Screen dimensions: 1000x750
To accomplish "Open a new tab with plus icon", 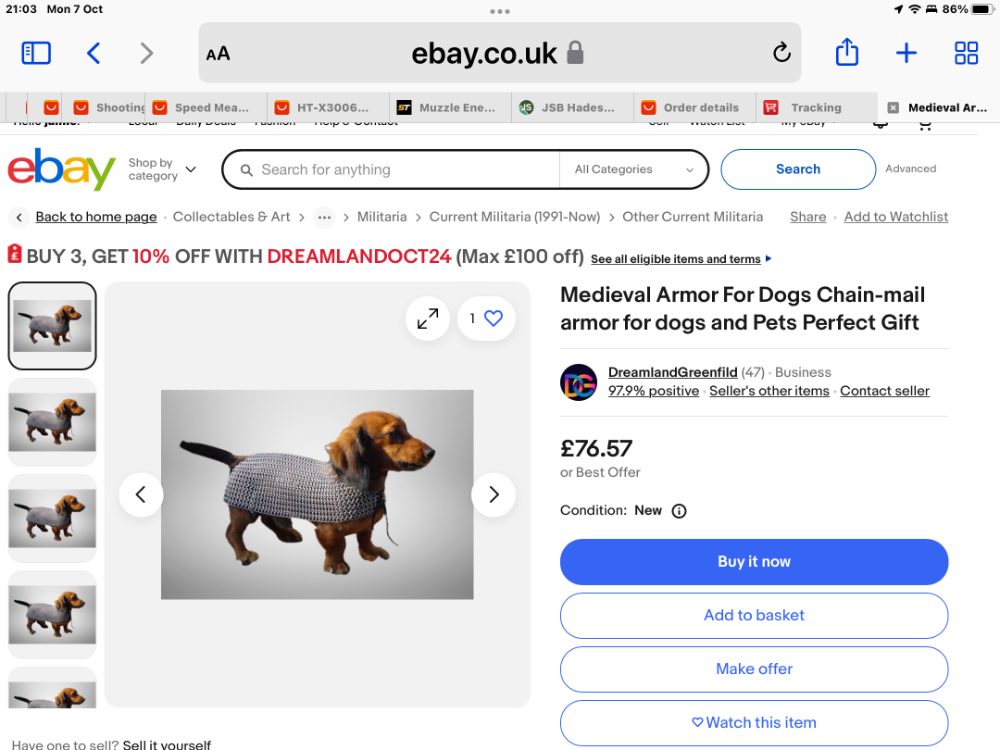I will coord(906,53).
